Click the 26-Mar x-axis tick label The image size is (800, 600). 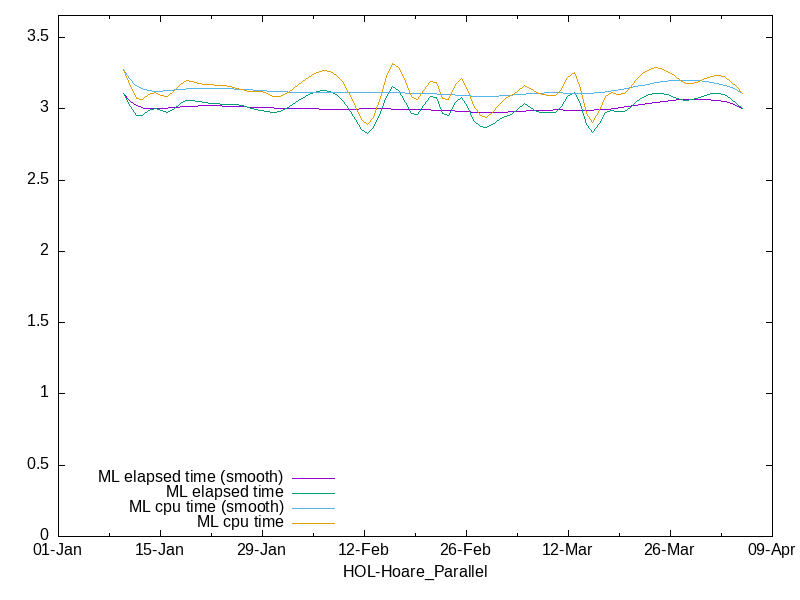669,550
